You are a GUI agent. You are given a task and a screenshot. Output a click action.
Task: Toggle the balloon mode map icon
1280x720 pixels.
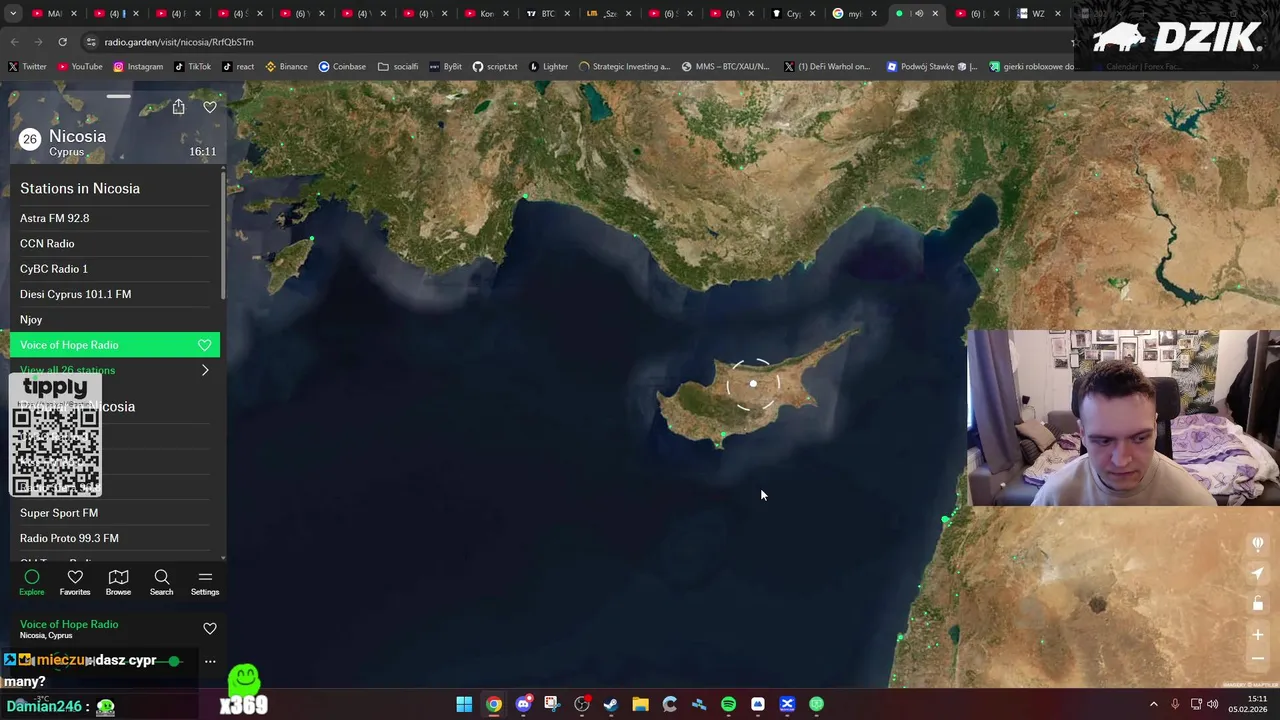point(1258,544)
